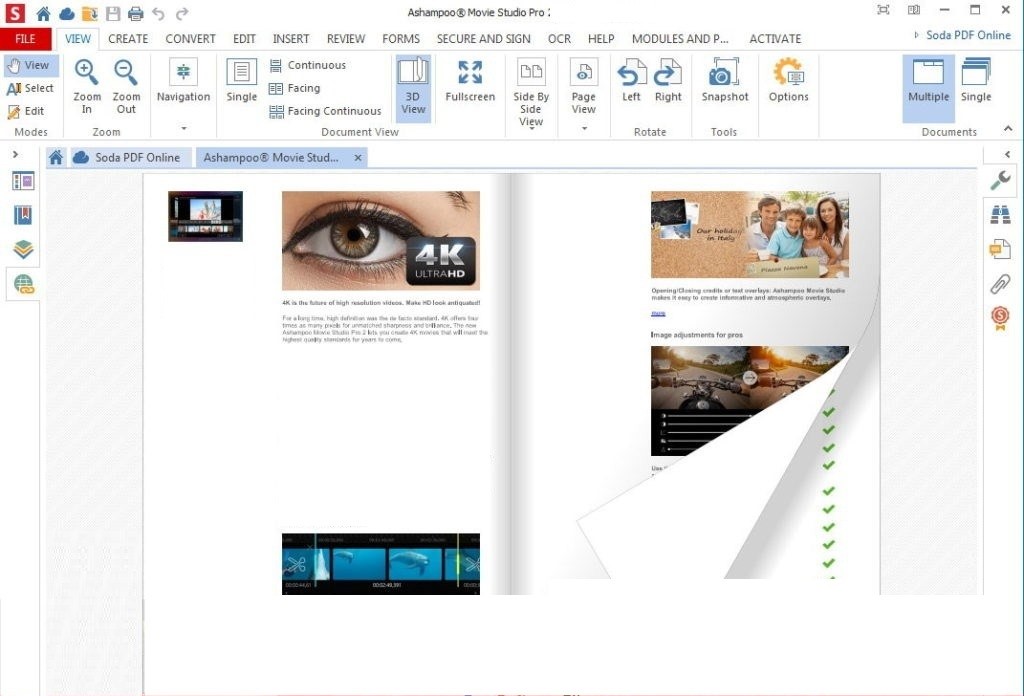Rotate the page Left
Screen dimensions: 1024x696
click(x=631, y=81)
